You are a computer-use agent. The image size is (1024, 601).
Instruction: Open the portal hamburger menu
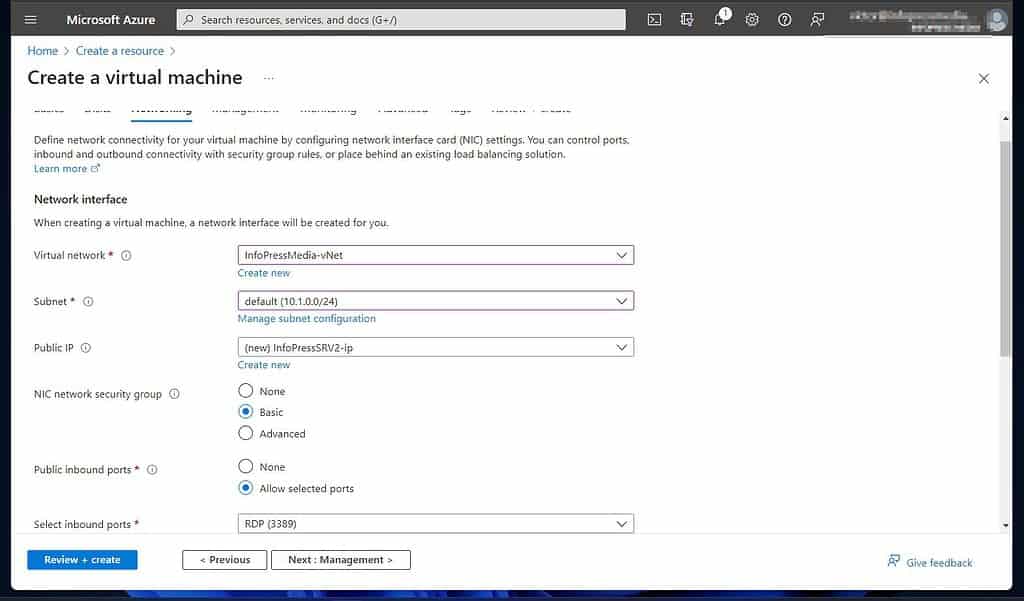(31, 20)
